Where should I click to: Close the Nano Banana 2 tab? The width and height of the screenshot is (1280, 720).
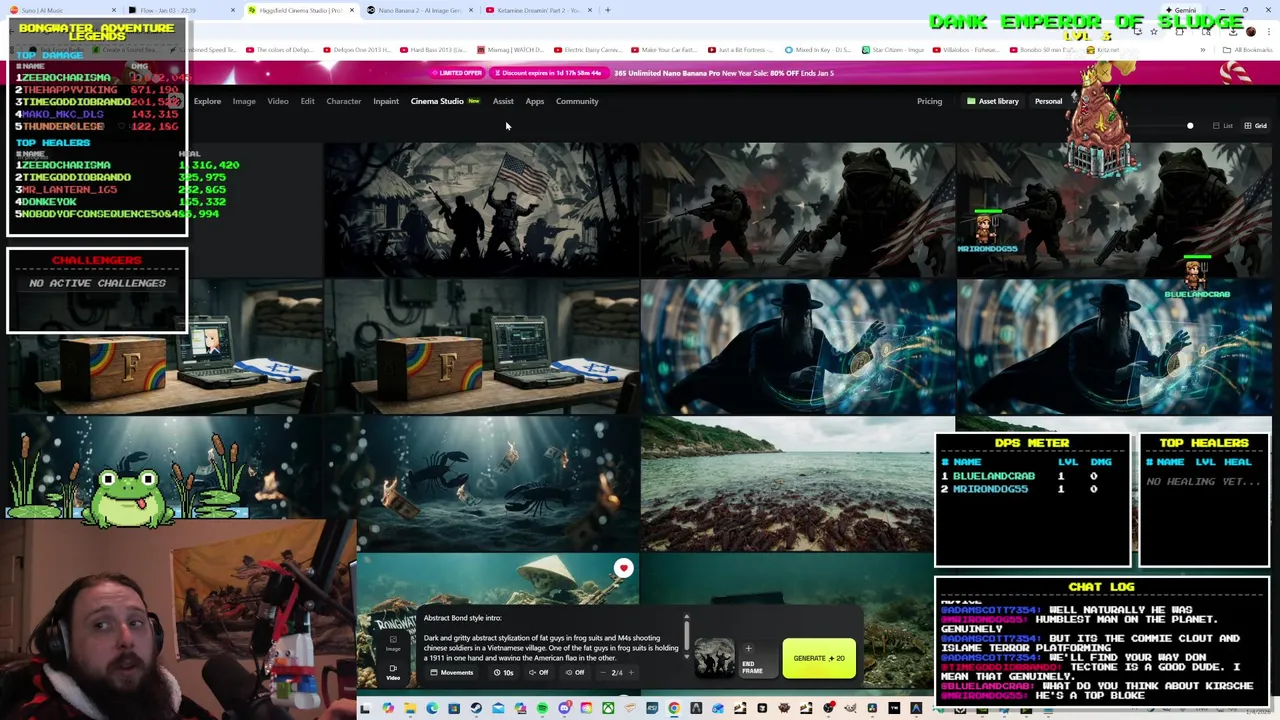471,10
